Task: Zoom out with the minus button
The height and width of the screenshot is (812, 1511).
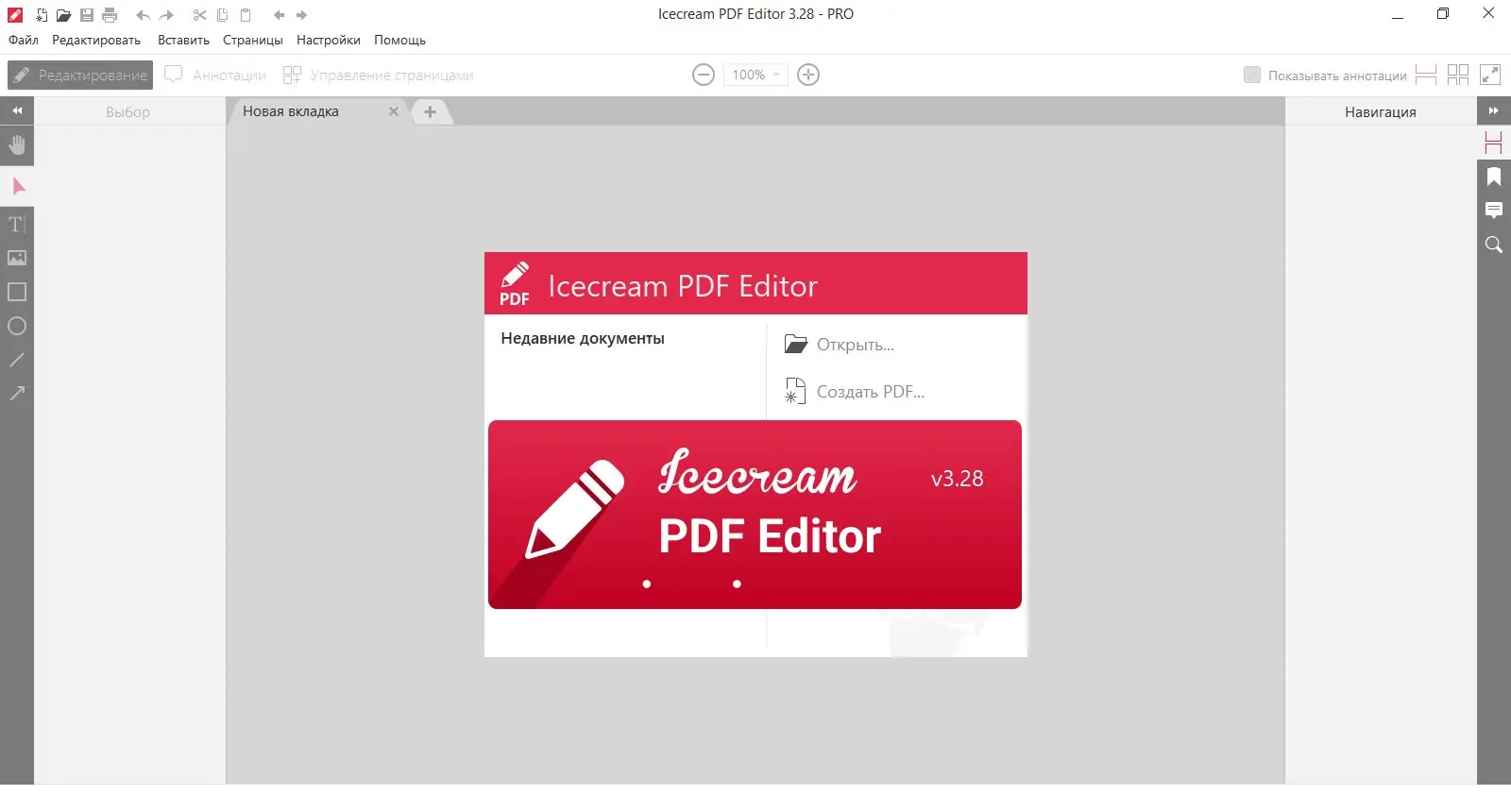Action: 704,75
